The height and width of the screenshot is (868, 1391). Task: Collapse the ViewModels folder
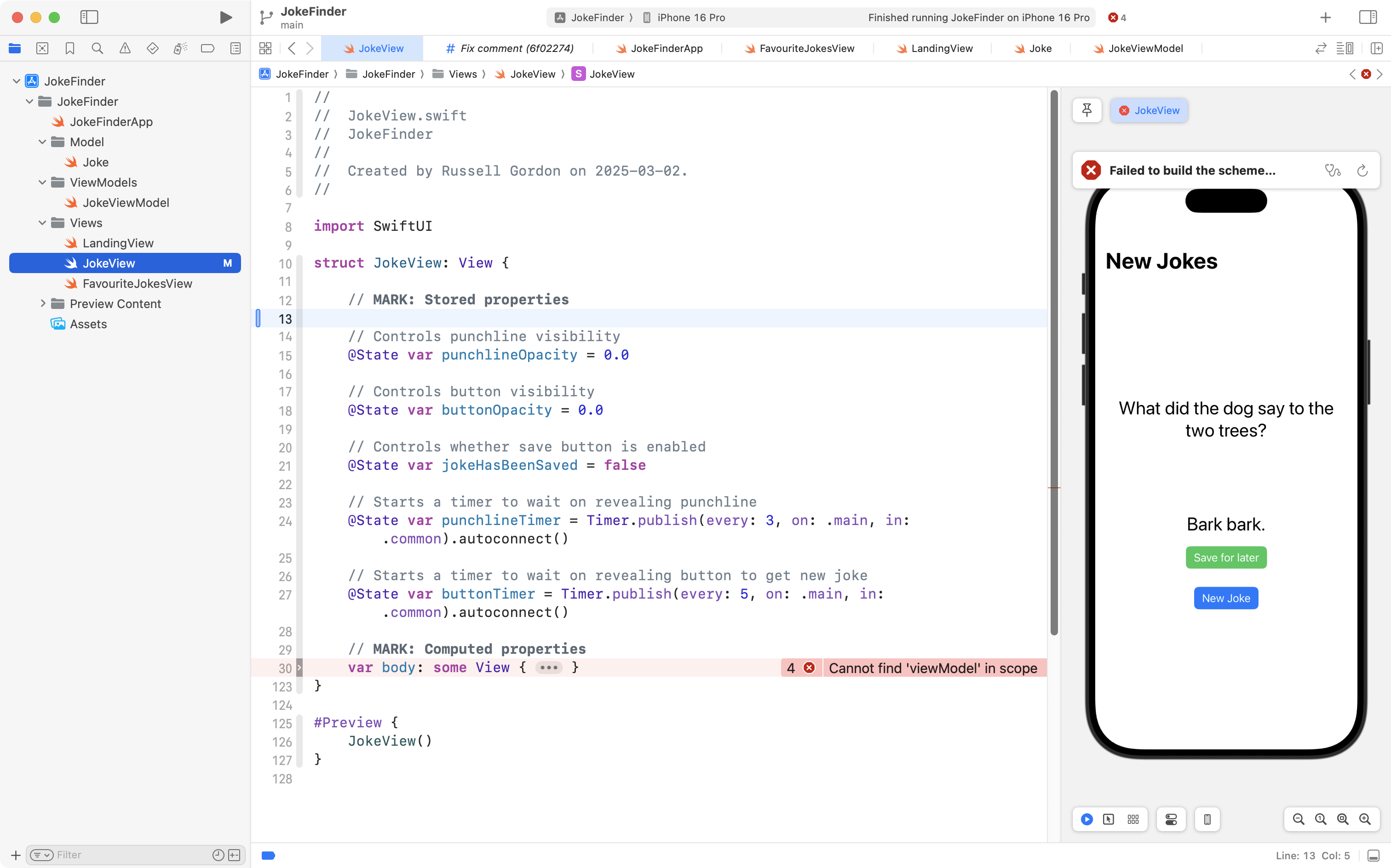click(42, 183)
